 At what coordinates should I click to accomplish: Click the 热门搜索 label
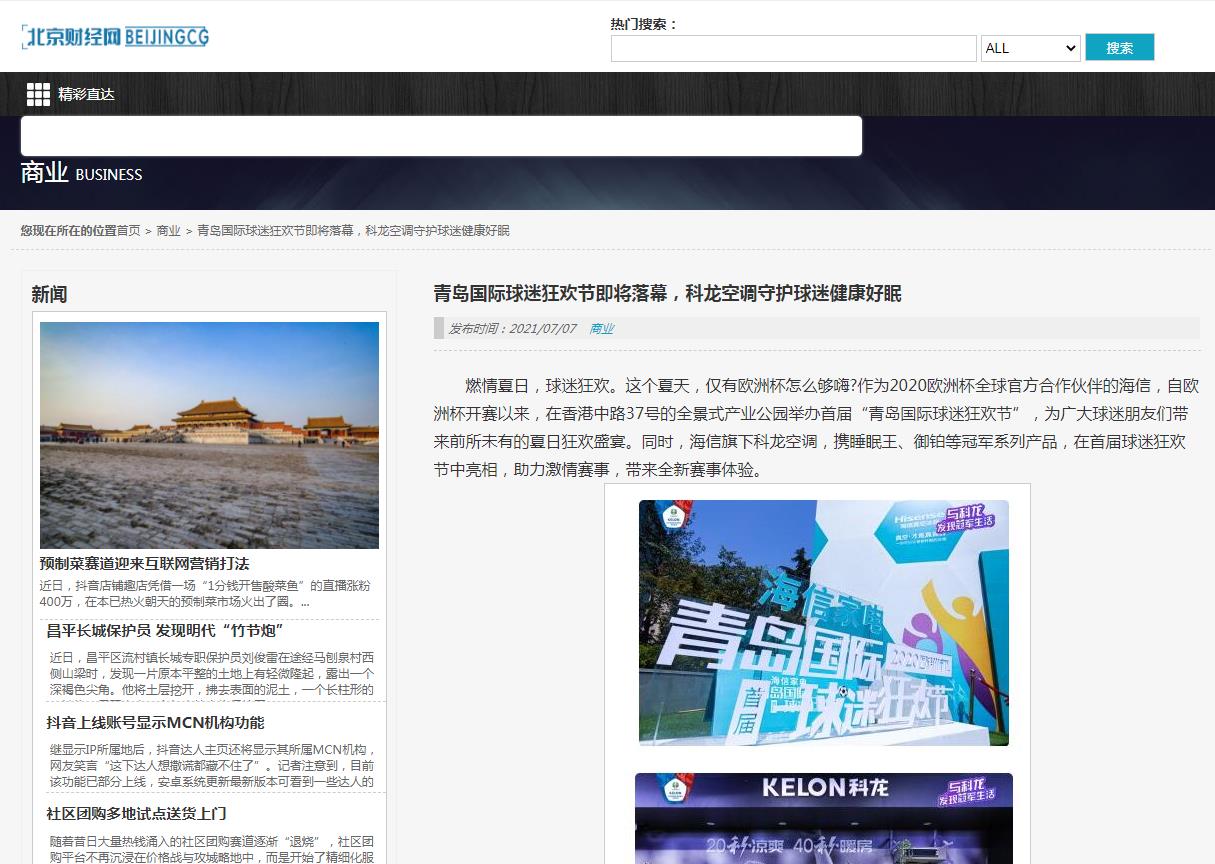645,24
